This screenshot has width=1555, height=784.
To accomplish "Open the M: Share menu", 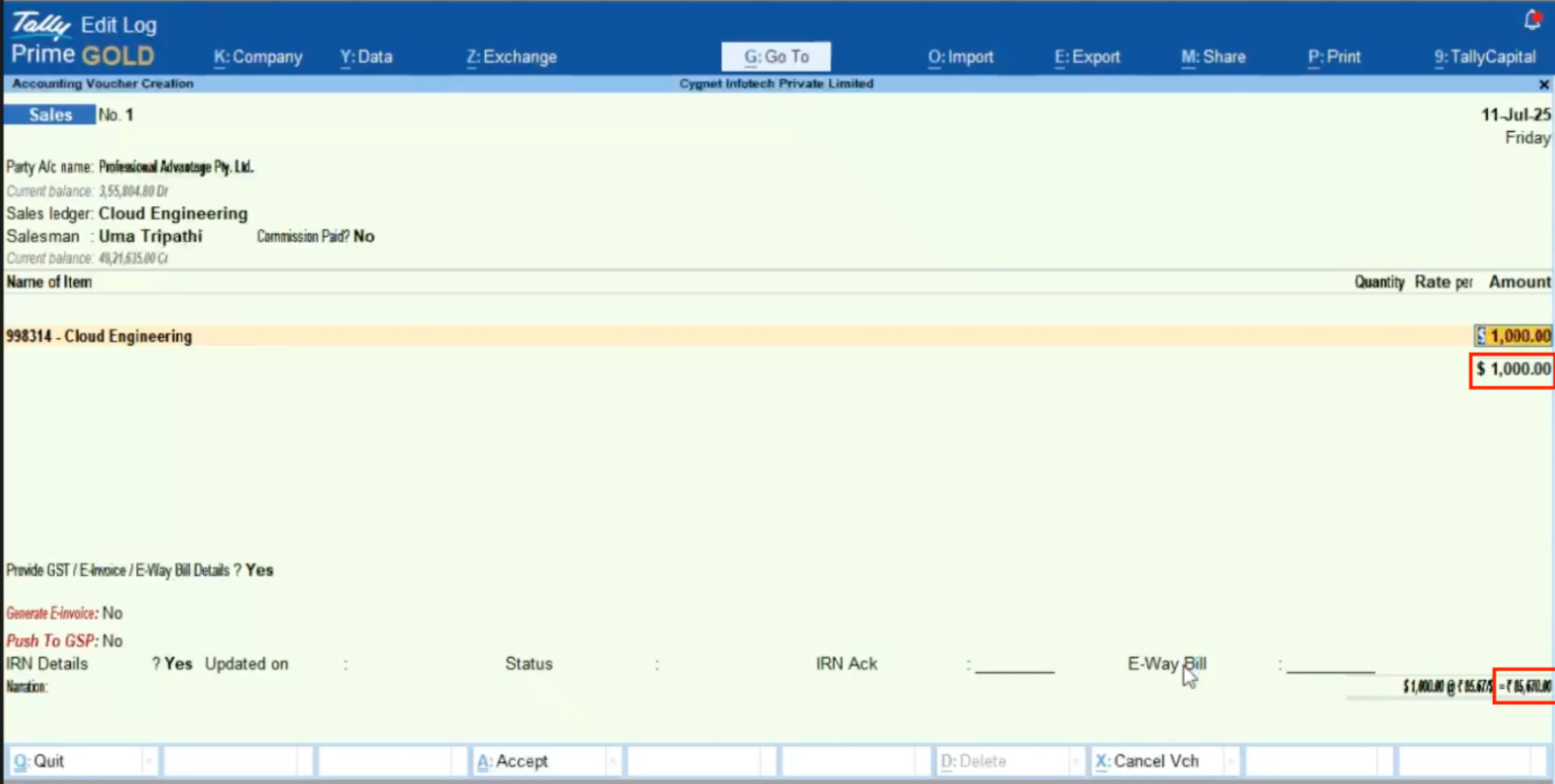I will point(1213,56).
